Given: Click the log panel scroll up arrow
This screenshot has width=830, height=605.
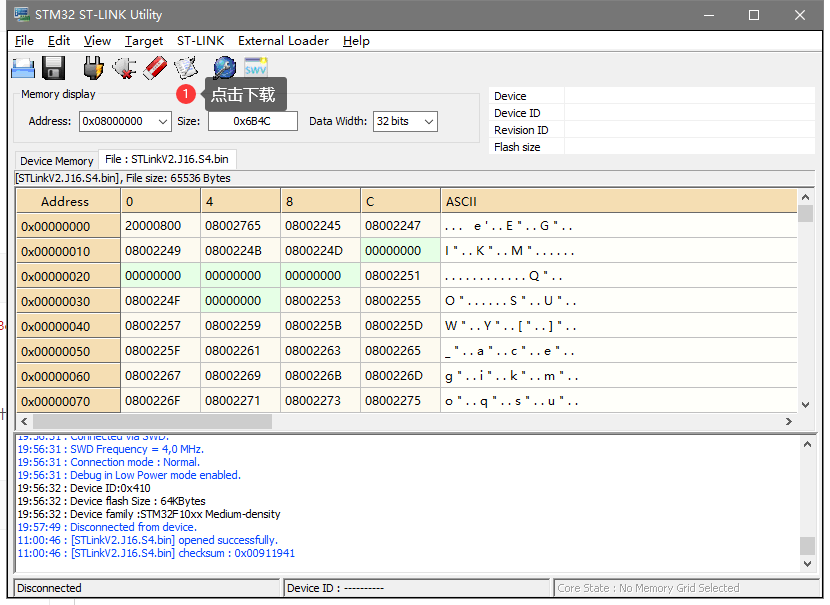Looking at the screenshot, I should (x=807, y=445).
